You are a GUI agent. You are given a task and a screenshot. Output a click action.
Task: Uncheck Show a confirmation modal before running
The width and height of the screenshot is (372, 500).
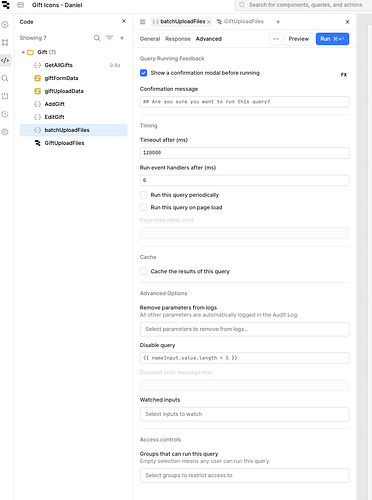tap(144, 73)
